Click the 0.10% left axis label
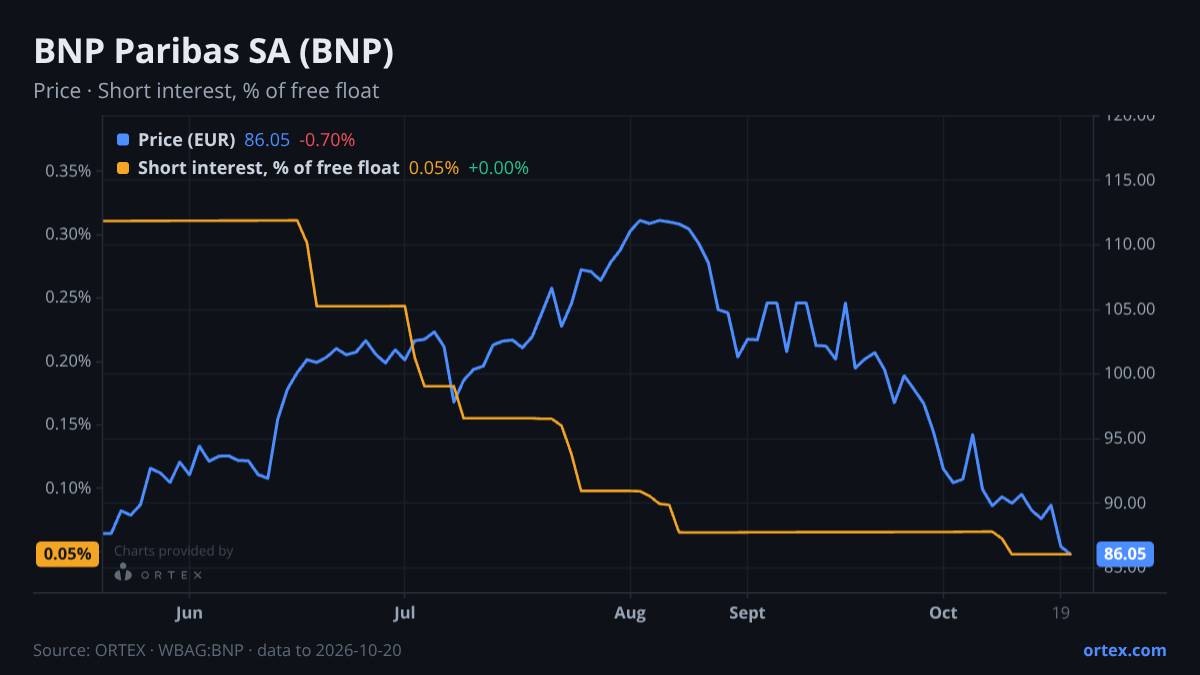This screenshot has height=675, width=1200. 68,488
